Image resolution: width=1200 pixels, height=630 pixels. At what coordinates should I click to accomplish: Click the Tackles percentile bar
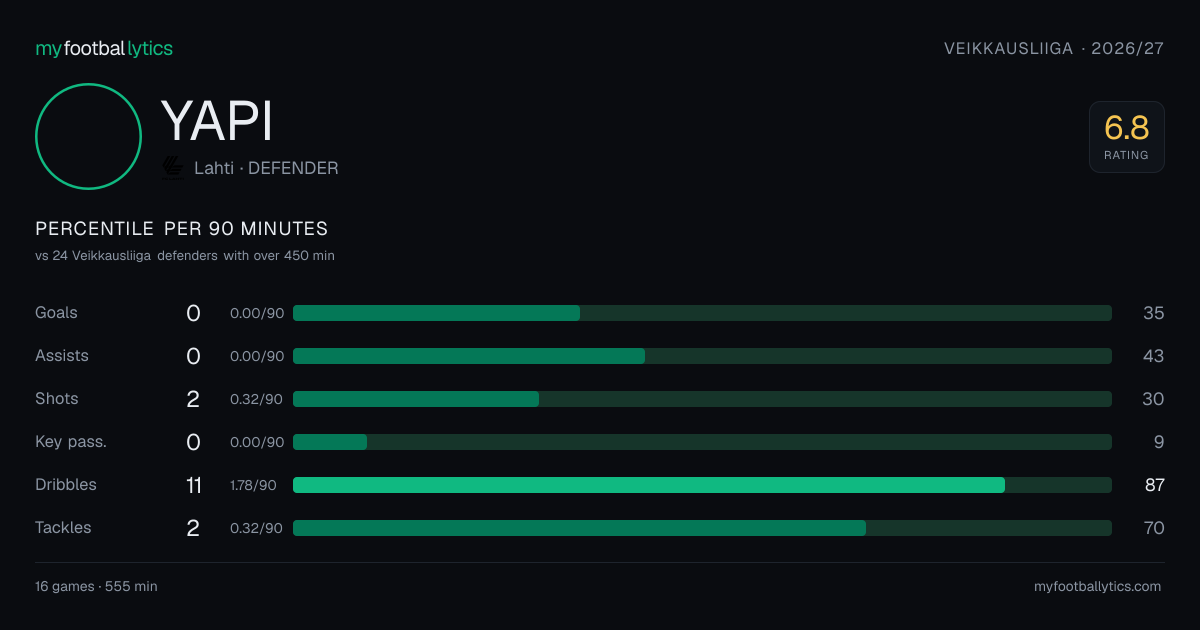(702, 528)
